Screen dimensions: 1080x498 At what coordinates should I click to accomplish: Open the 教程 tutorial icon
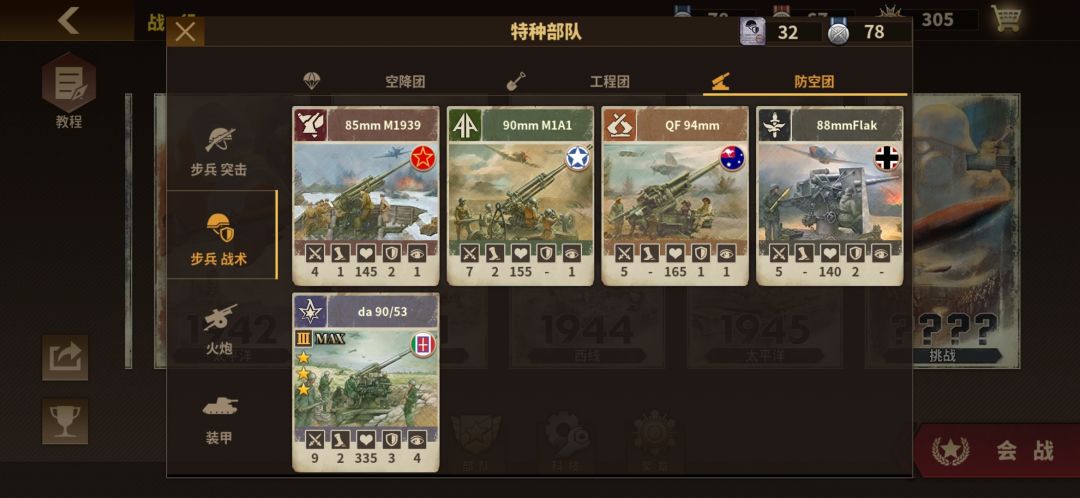(68, 90)
